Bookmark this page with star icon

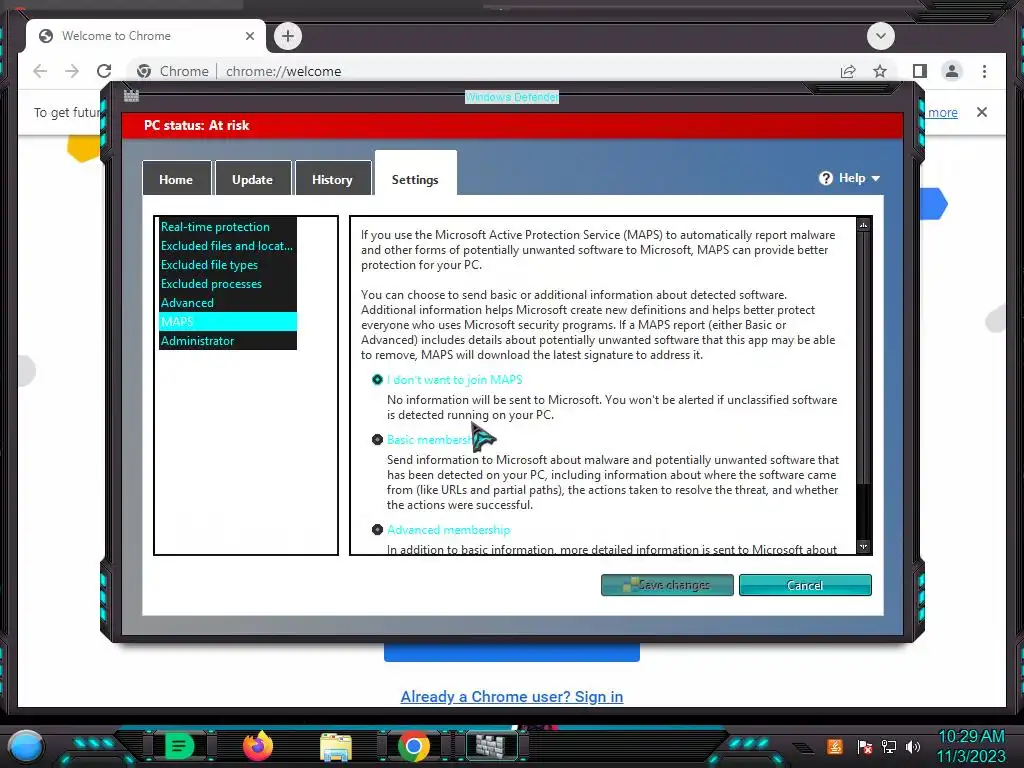tap(880, 71)
